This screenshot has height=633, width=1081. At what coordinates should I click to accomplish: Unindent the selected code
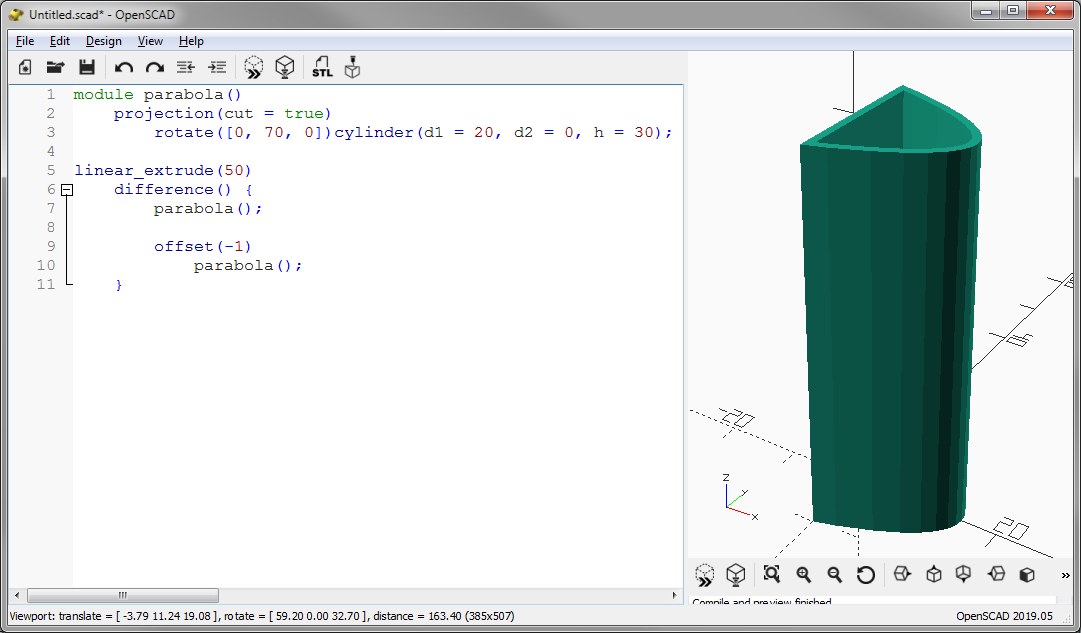(x=185, y=67)
